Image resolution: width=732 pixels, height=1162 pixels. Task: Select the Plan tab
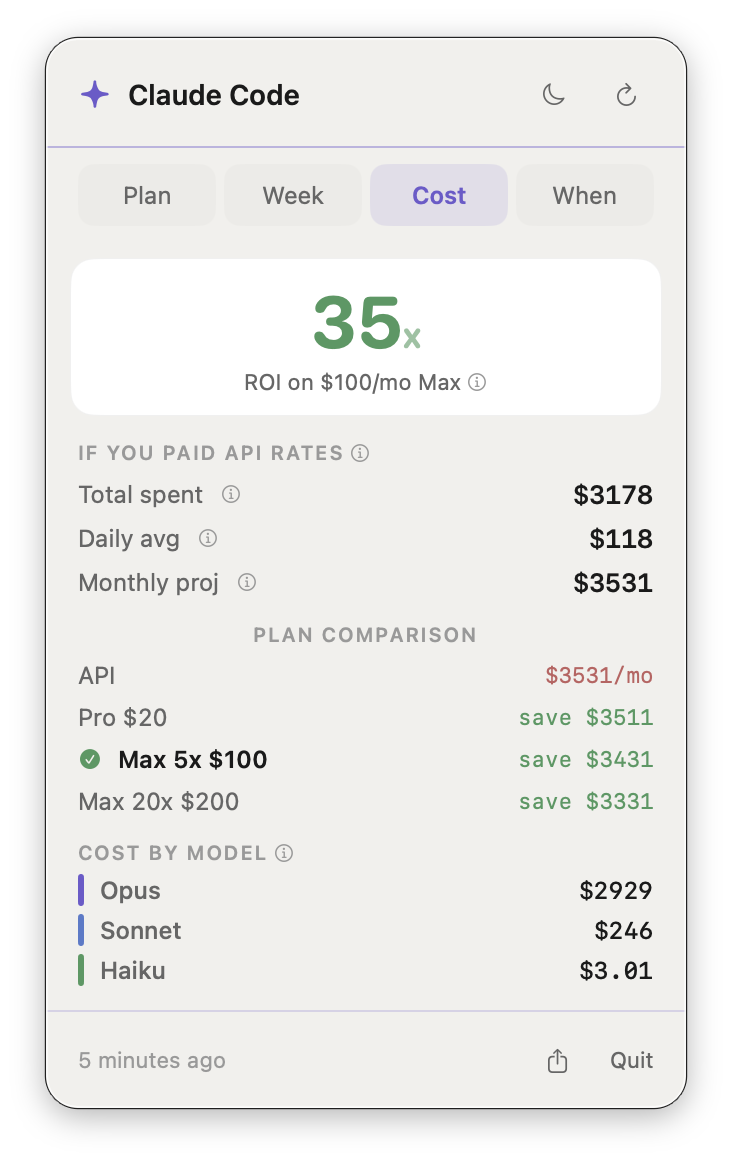click(146, 195)
